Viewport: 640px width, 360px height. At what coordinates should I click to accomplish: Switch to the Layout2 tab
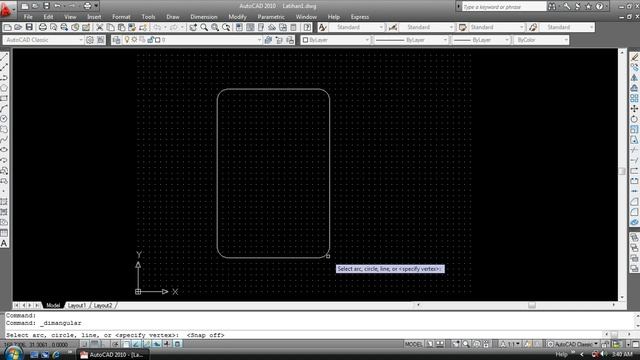pos(102,305)
